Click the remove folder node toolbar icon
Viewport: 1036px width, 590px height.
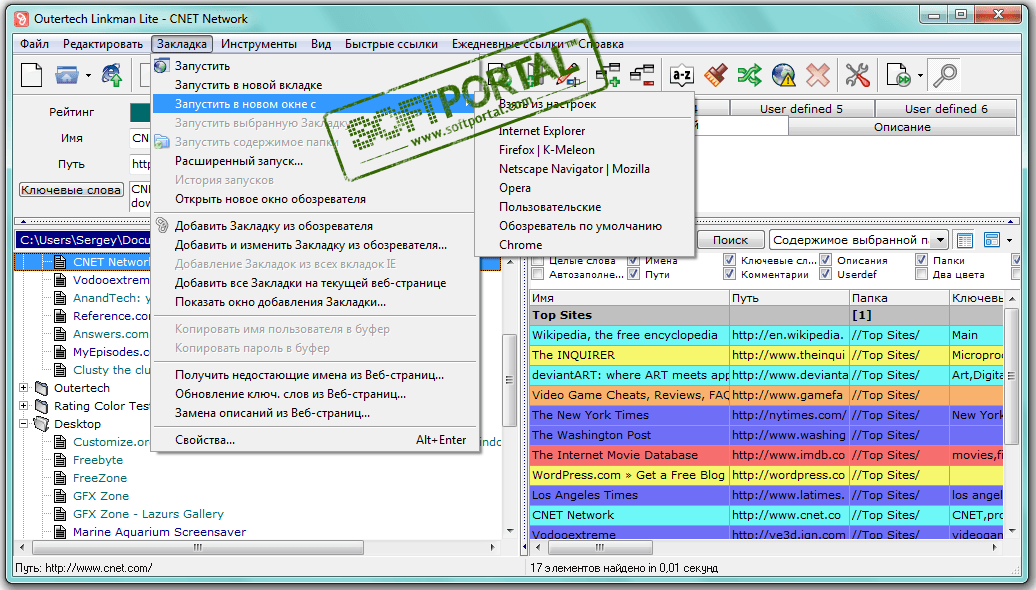click(x=642, y=75)
